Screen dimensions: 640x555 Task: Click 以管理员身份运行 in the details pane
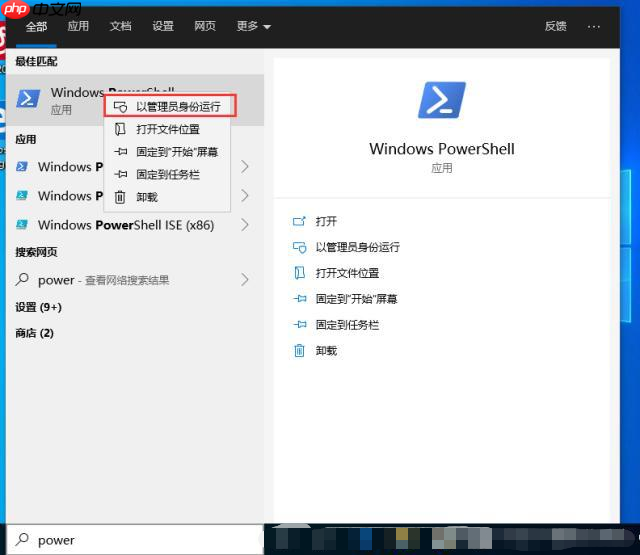(x=358, y=247)
